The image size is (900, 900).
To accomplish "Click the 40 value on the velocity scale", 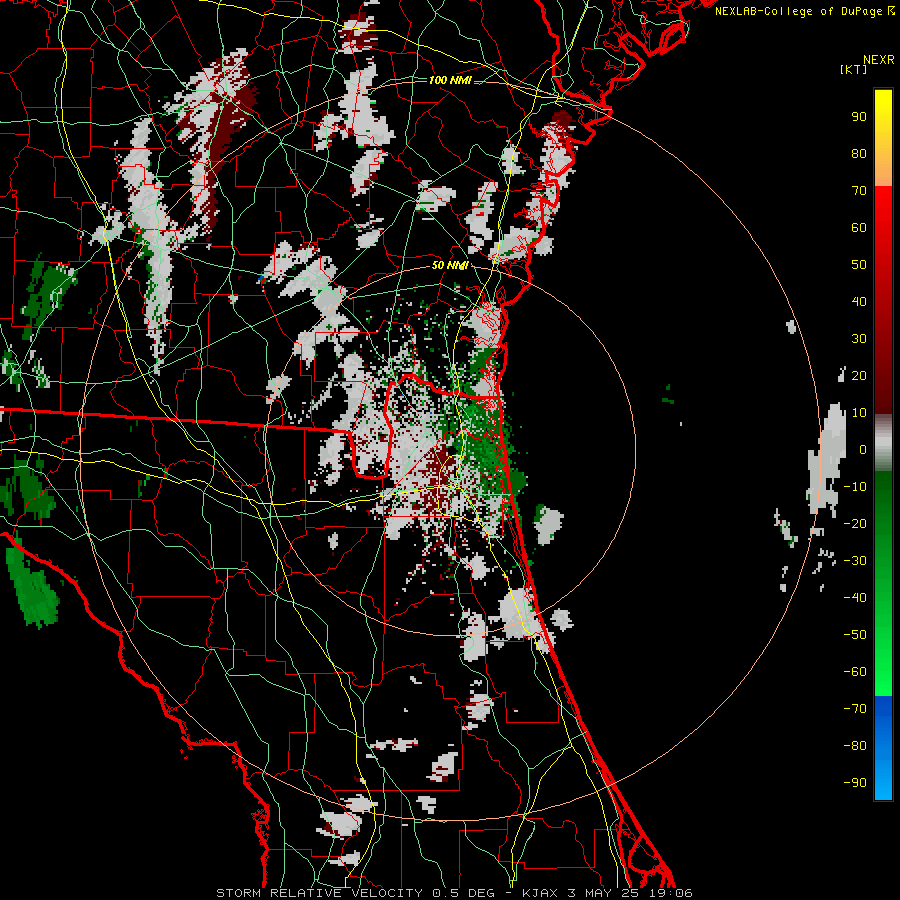I will pyautogui.click(x=859, y=302).
